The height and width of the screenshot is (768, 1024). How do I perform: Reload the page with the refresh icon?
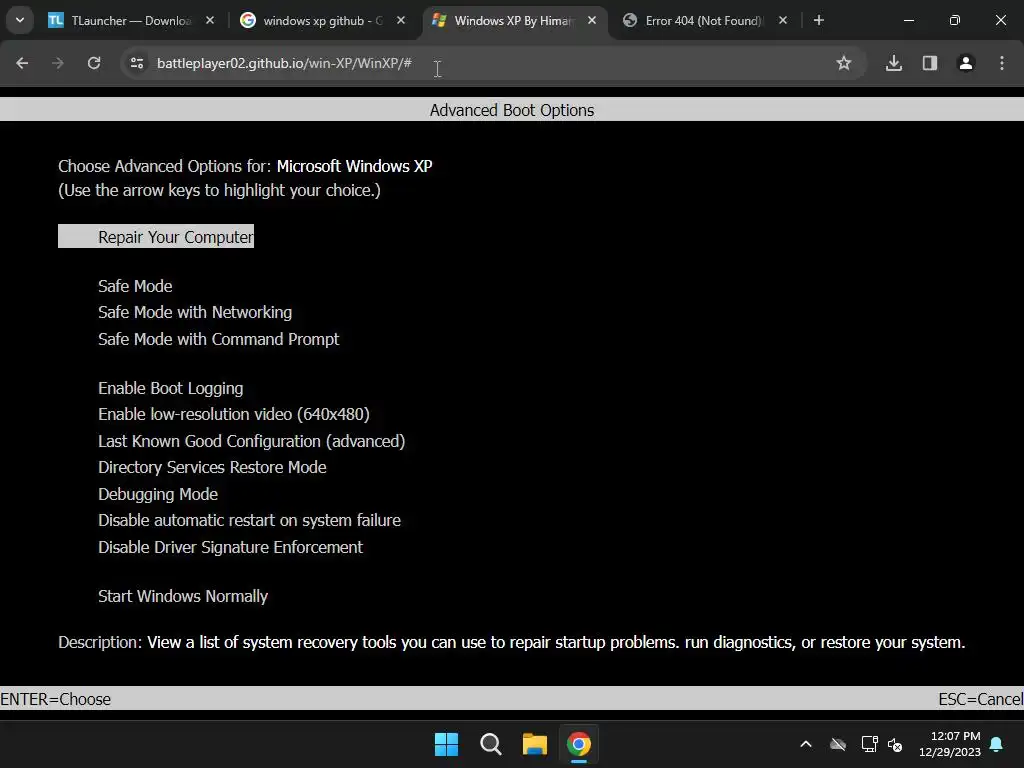coord(94,63)
